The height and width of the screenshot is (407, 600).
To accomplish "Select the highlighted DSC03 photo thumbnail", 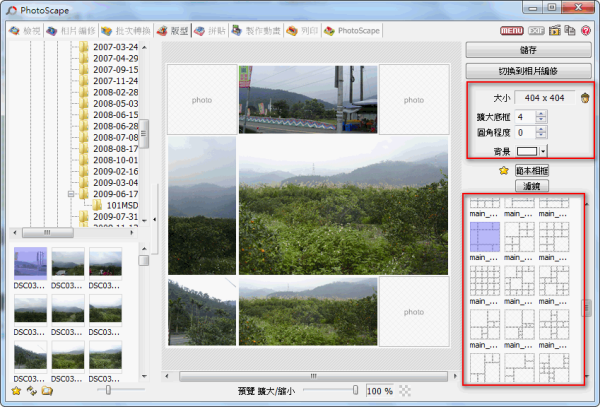I will (x=31, y=264).
